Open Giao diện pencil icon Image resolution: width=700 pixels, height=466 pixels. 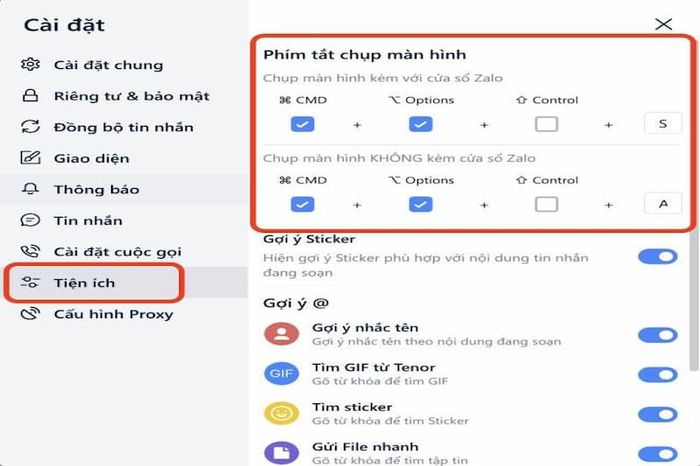(x=30, y=158)
